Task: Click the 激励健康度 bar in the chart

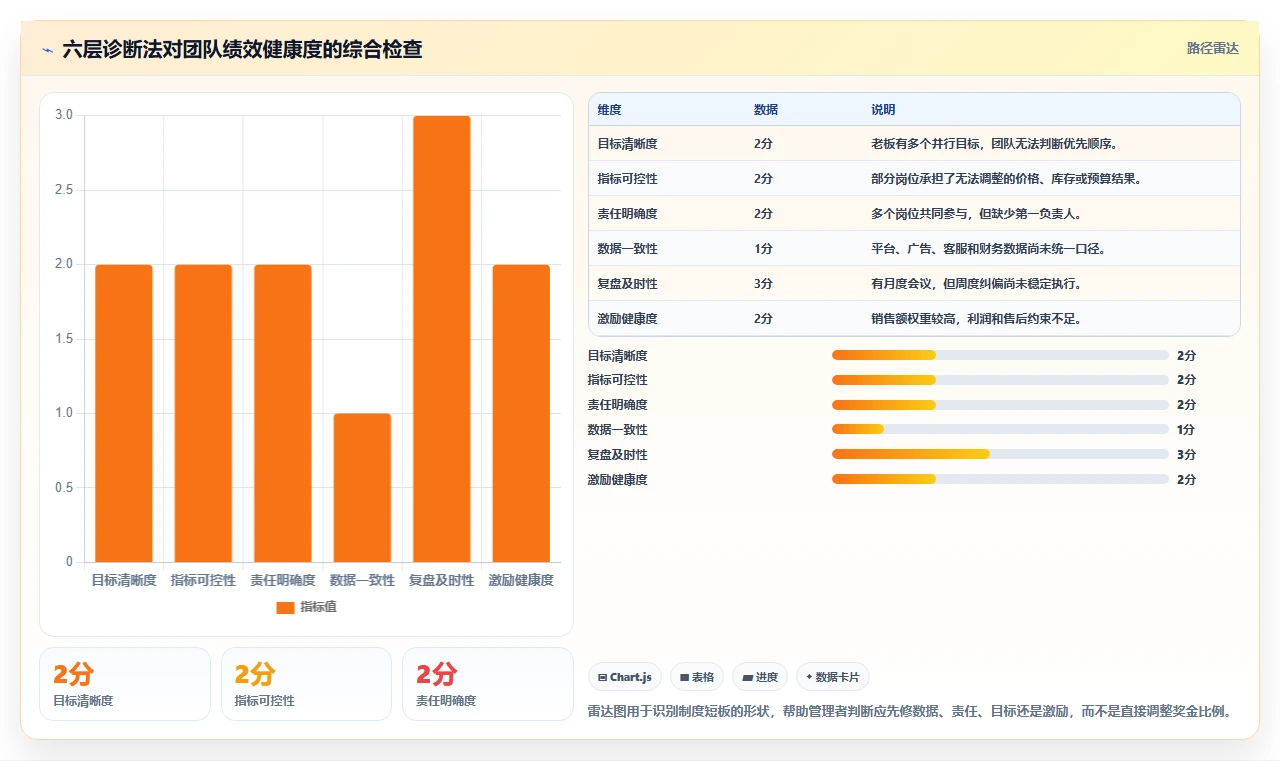Action: coord(521,413)
